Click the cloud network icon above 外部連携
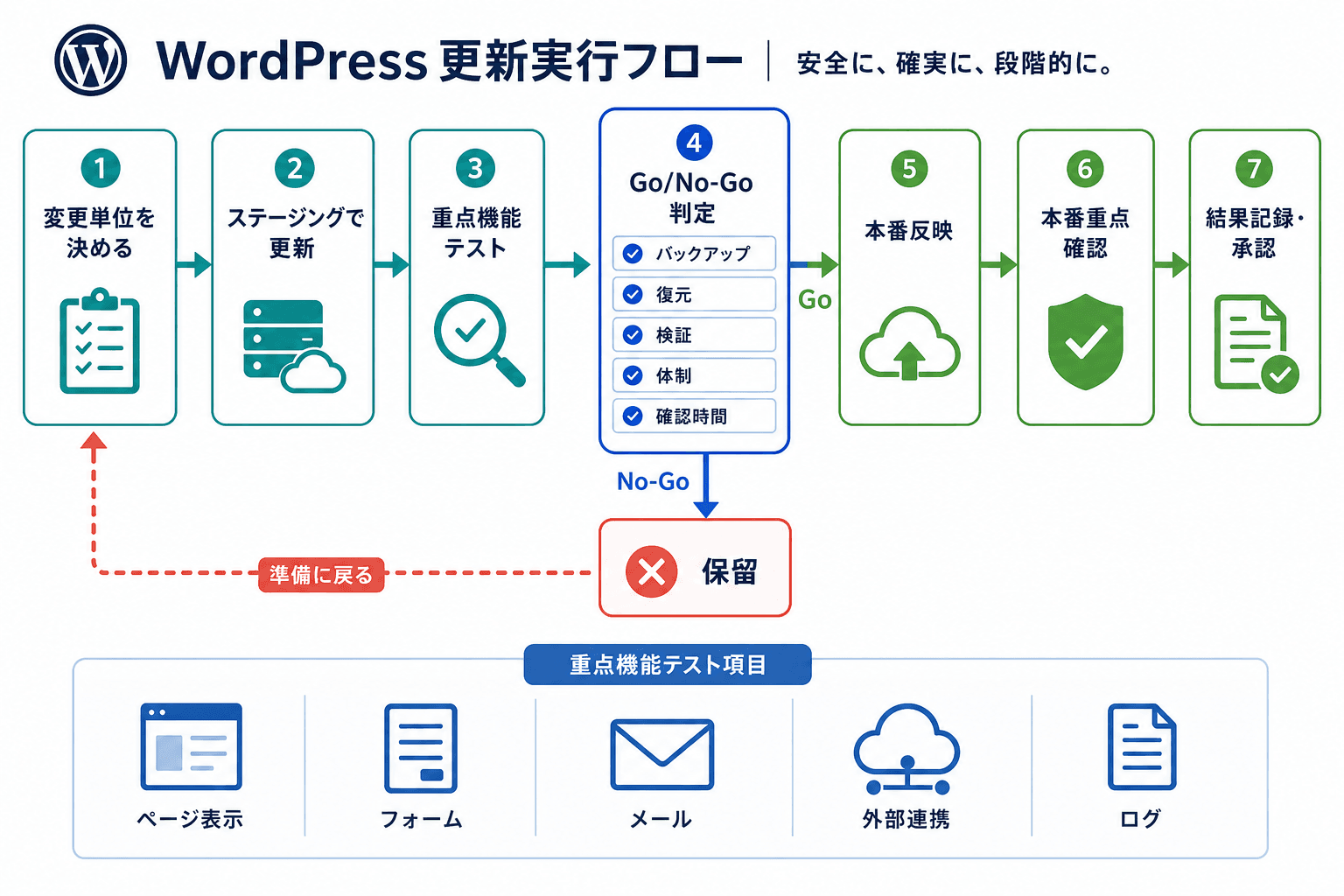 click(906, 749)
